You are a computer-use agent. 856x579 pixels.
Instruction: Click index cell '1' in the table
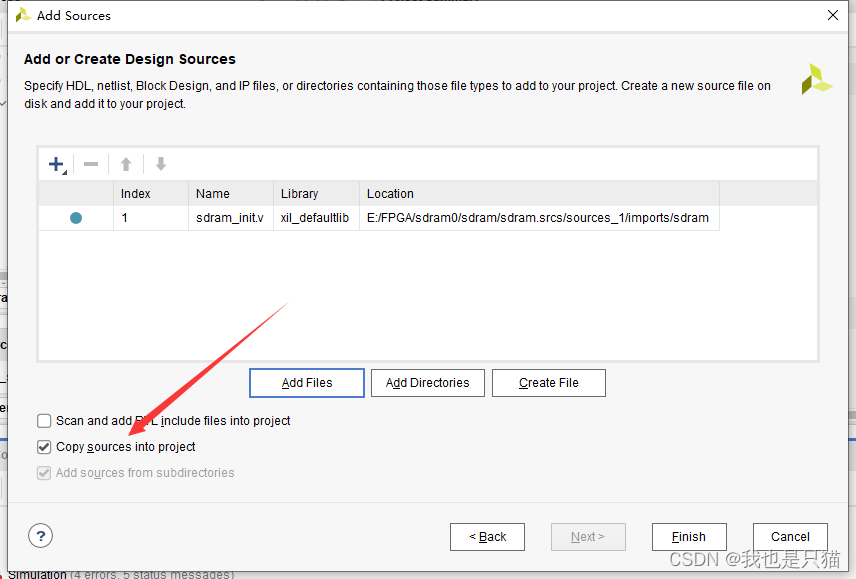click(151, 218)
